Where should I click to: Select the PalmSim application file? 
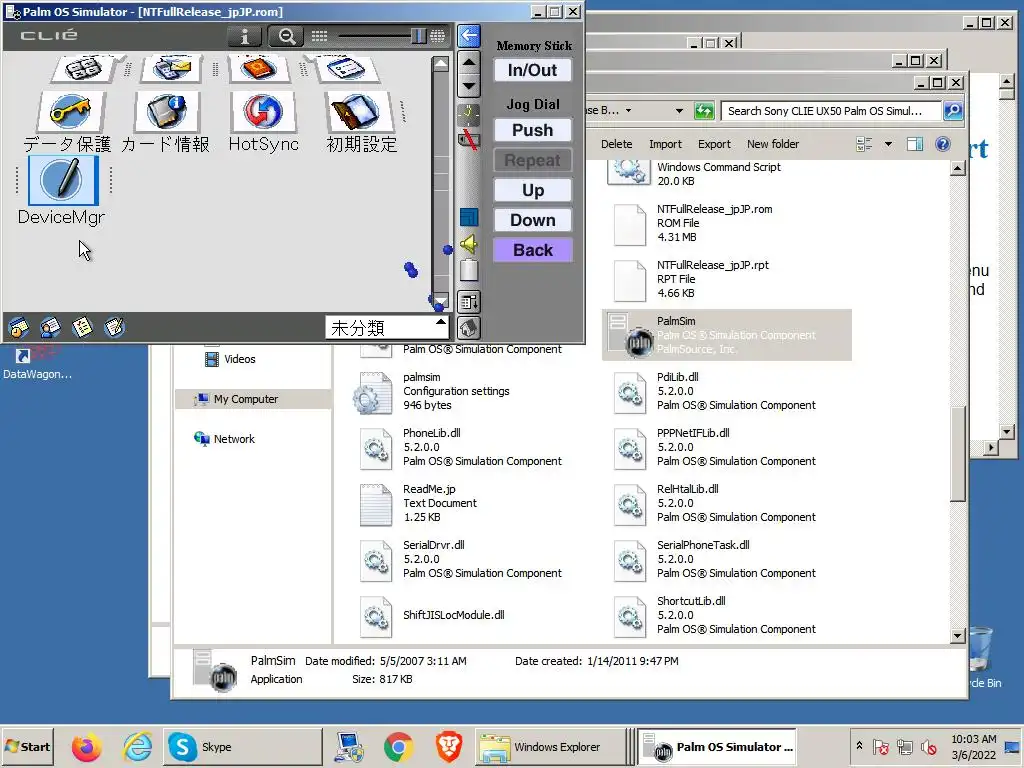pyautogui.click(x=726, y=335)
